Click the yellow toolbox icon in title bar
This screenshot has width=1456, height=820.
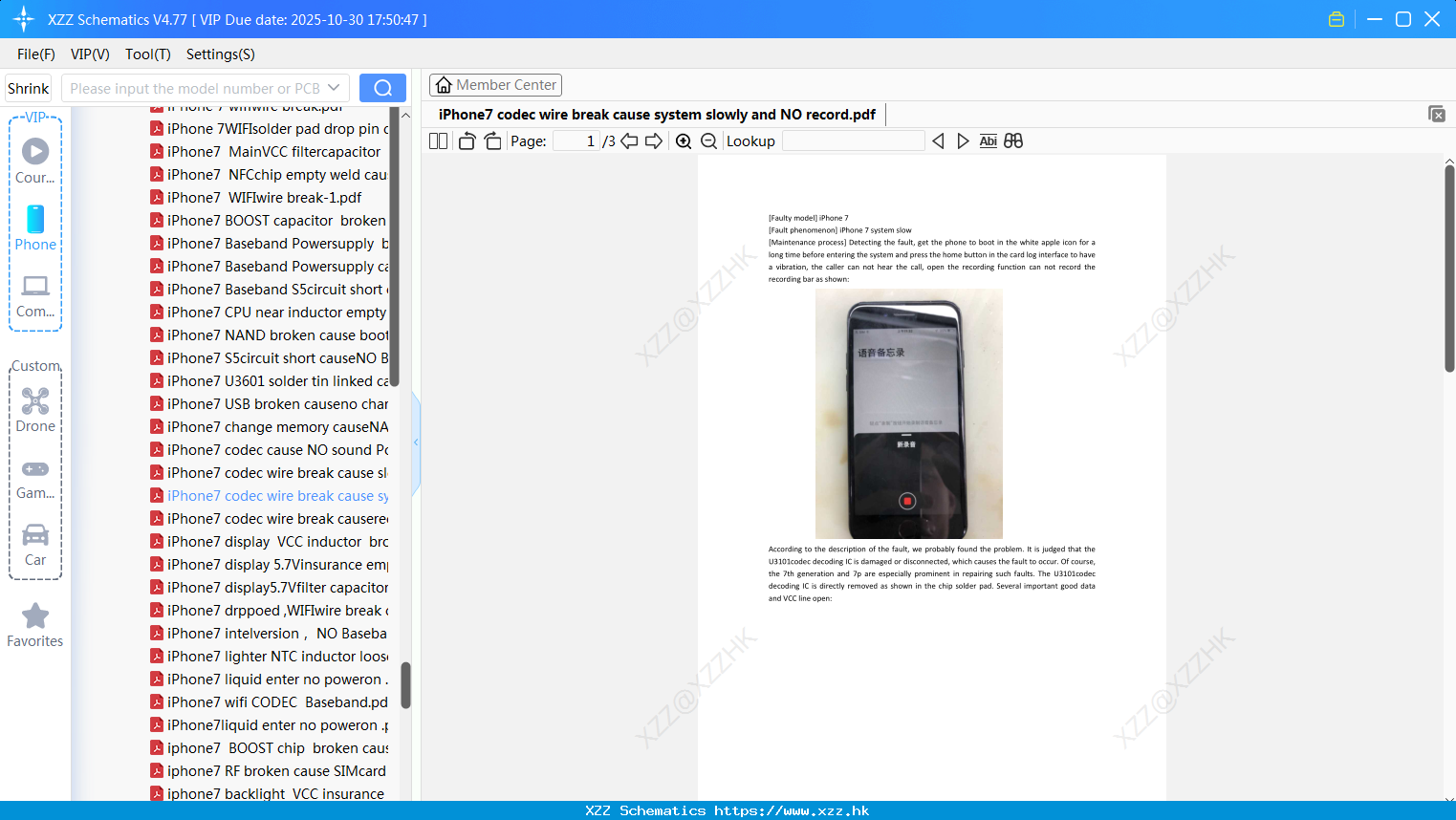click(x=1336, y=19)
